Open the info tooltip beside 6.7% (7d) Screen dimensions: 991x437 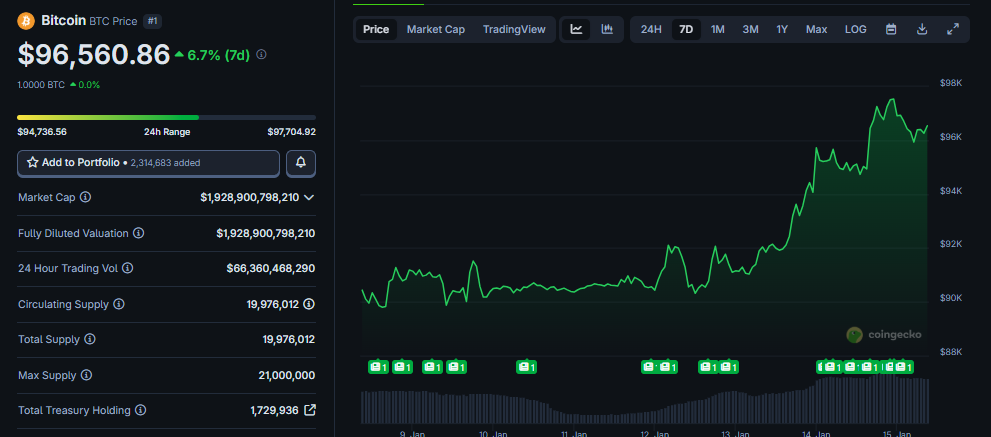coord(261,55)
